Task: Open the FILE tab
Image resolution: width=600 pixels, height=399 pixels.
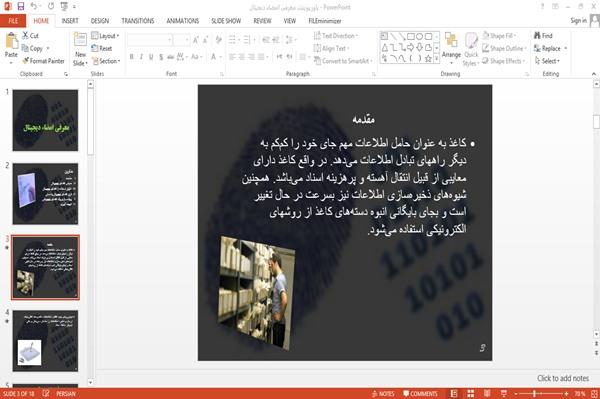Action: pyautogui.click(x=13, y=21)
